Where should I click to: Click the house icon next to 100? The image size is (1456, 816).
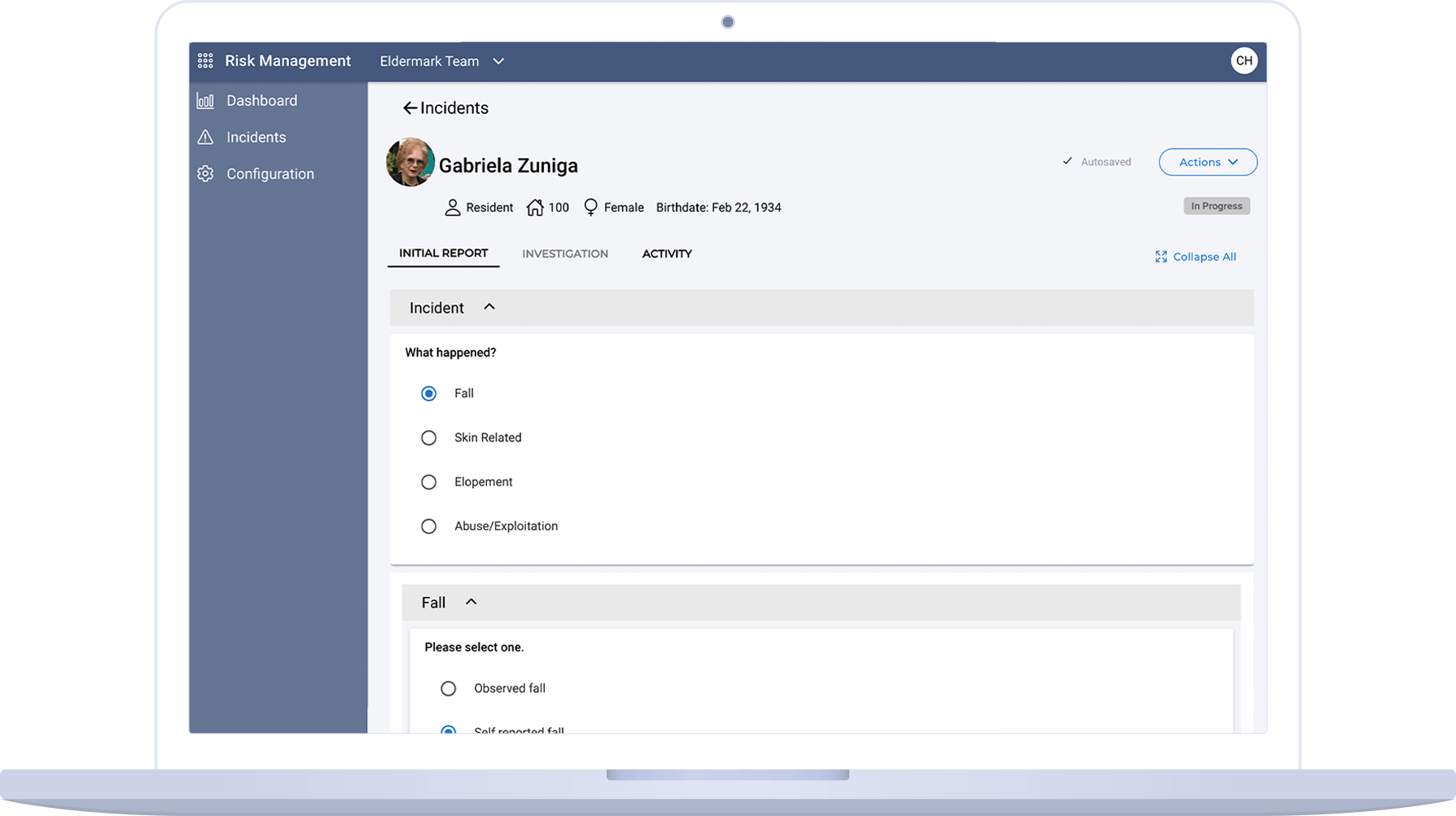click(x=535, y=208)
